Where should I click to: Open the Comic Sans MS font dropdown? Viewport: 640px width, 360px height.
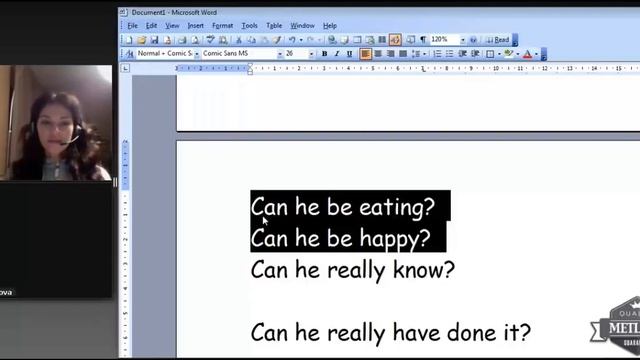coord(280,54)
